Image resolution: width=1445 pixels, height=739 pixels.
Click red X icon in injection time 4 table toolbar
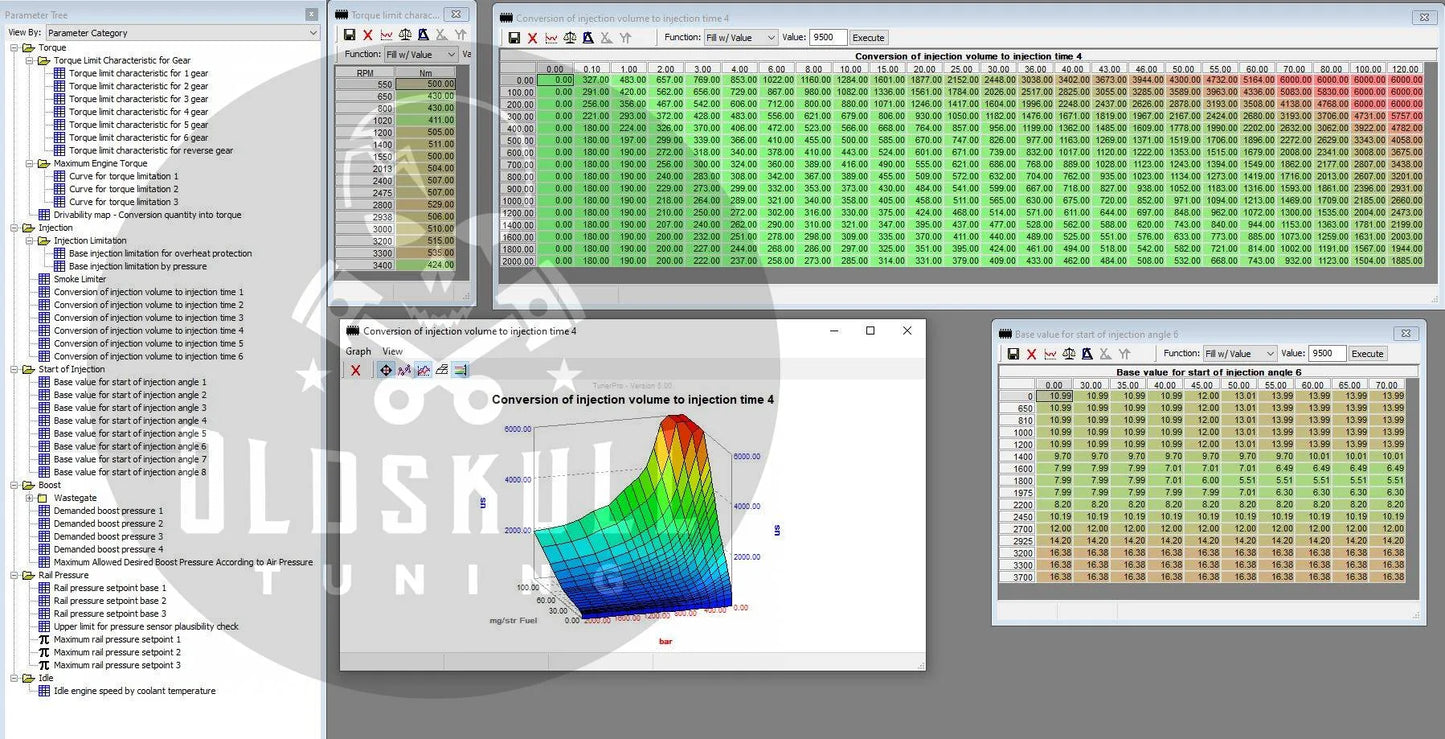coord(532,38)
